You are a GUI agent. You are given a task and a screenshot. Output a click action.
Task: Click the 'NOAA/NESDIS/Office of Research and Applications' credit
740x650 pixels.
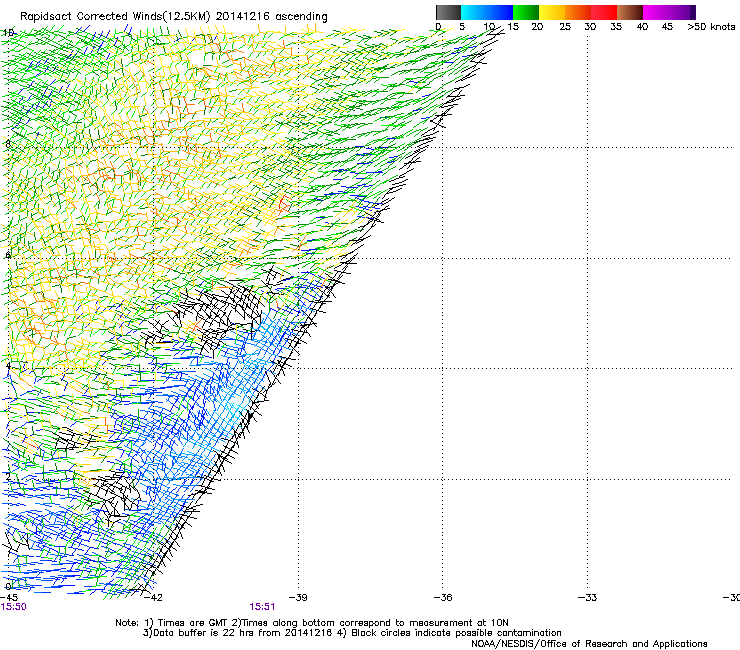(x=589, y=644)
